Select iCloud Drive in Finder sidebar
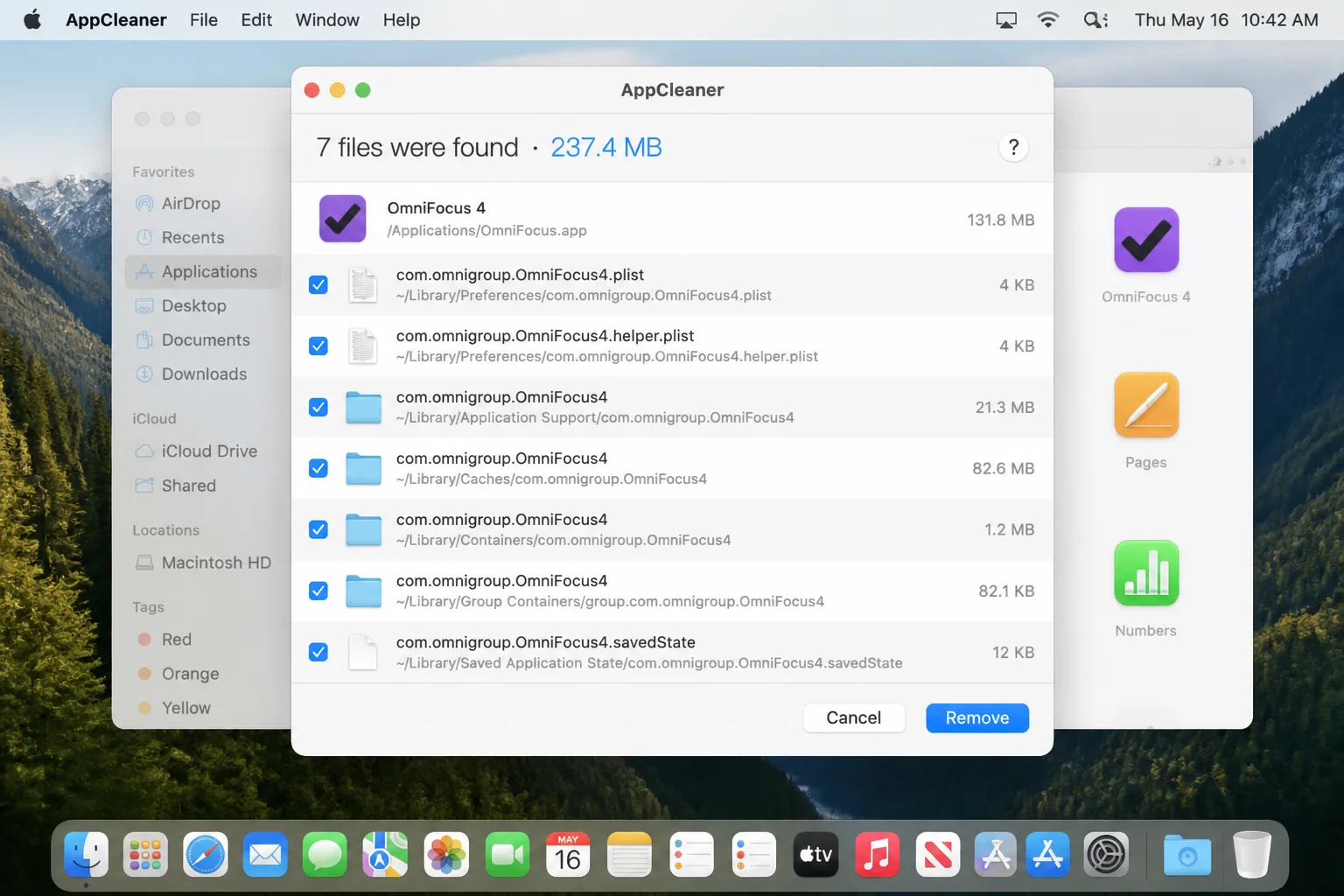 click(x=203, y=451)
